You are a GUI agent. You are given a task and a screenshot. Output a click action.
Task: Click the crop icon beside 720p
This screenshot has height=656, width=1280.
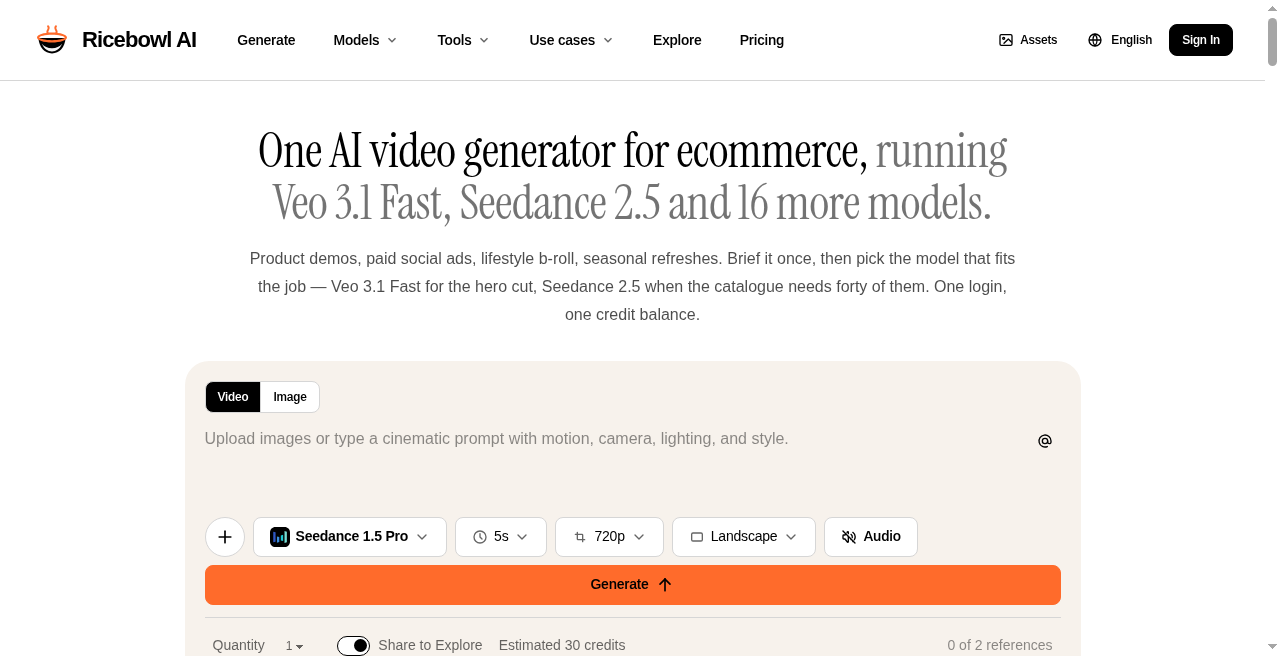click(580, 537)
